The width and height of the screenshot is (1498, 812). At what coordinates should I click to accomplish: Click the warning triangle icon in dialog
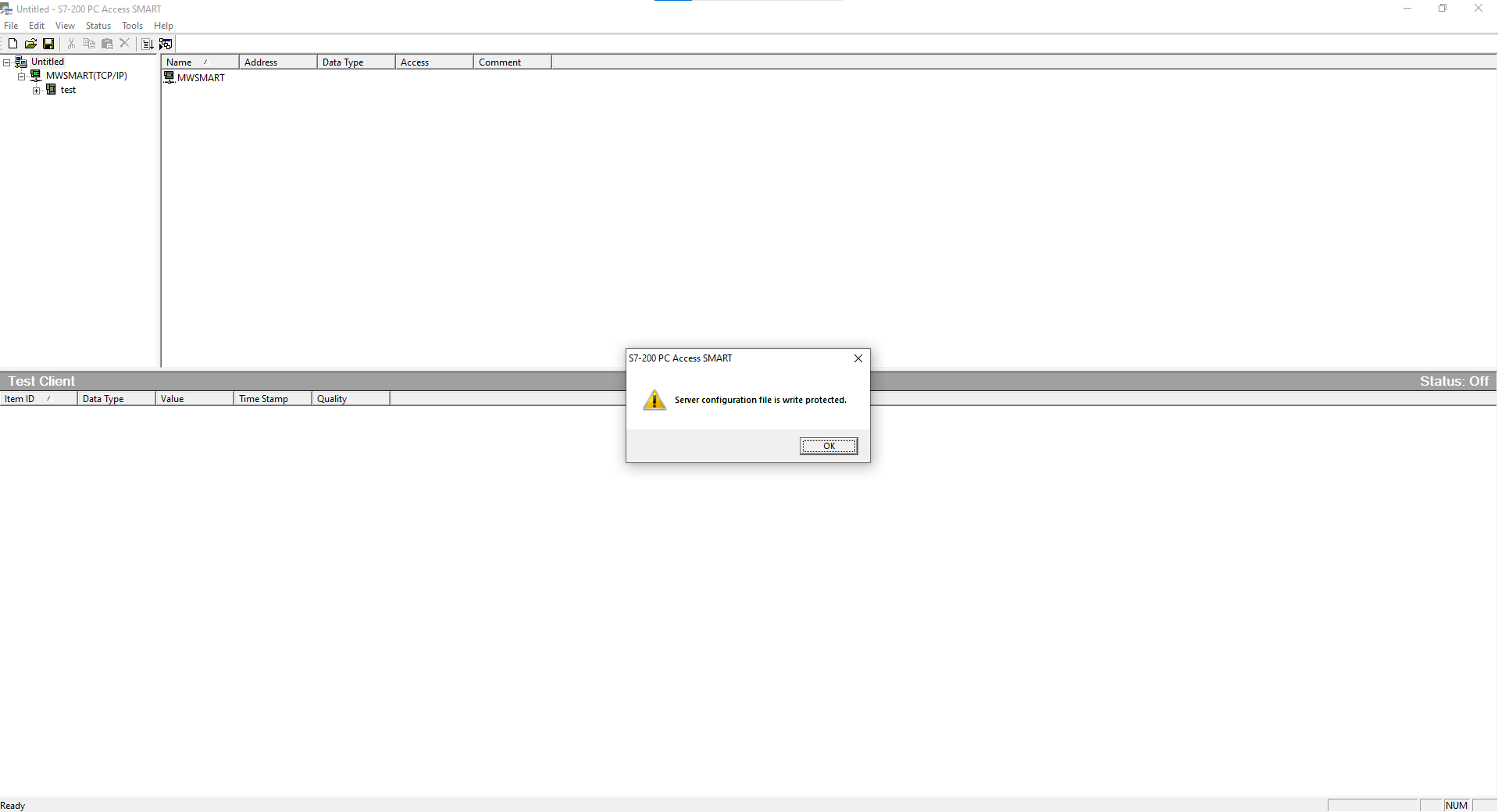point(654,400)
